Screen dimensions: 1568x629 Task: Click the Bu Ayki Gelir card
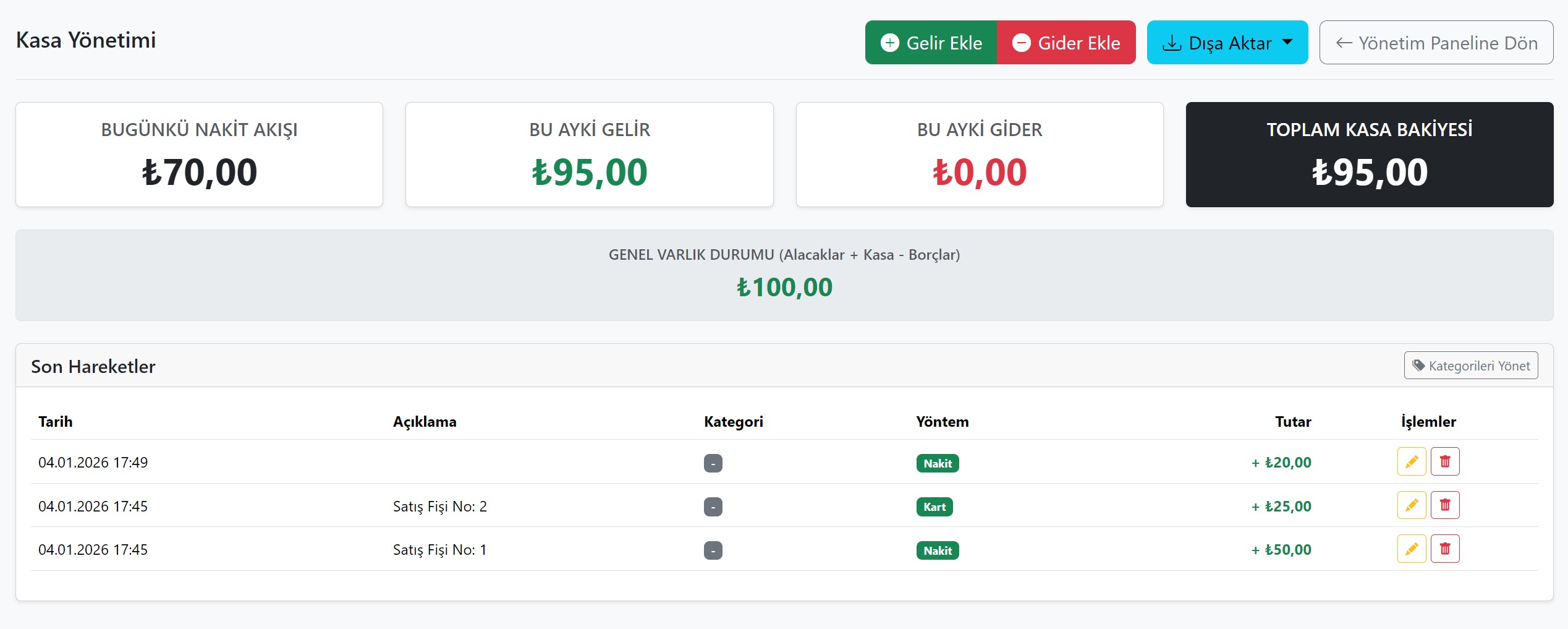click(589, 155)
